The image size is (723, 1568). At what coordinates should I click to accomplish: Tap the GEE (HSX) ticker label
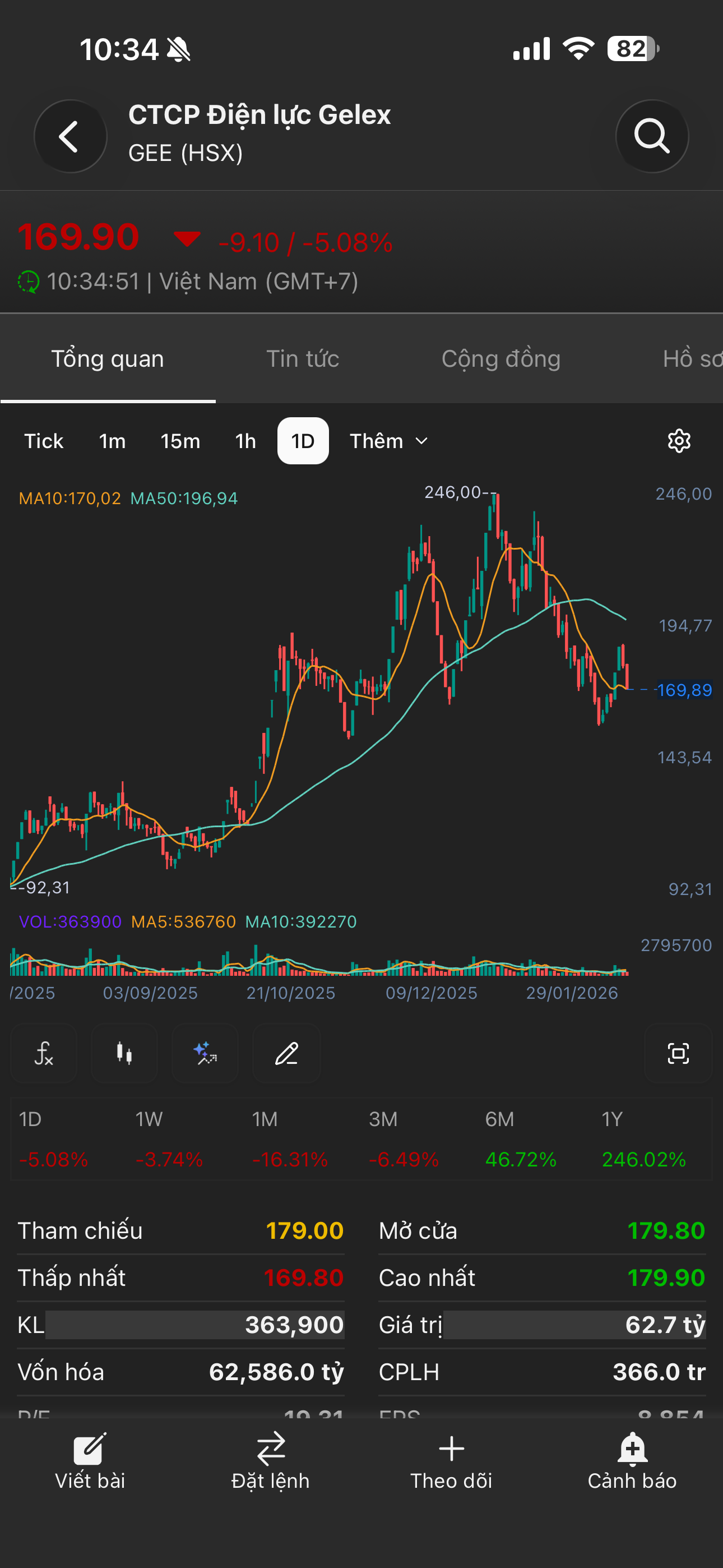click(186, 153)
